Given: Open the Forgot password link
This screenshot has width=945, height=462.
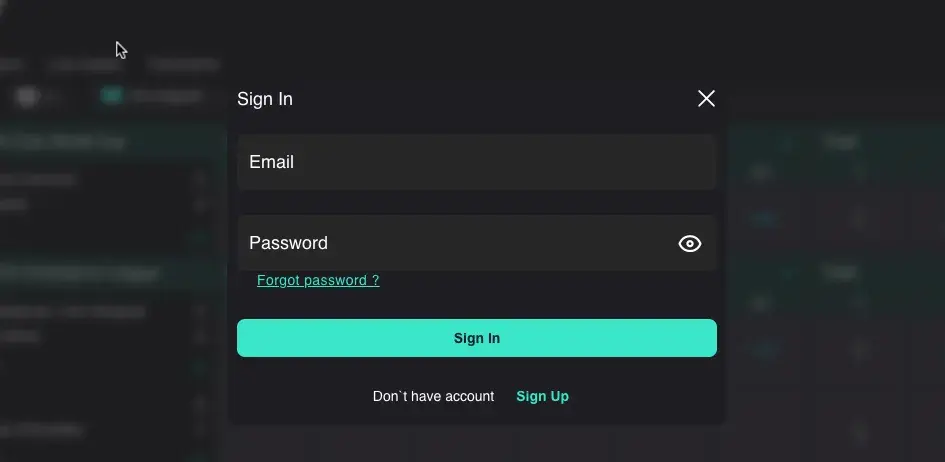Looking at the screenshot, I should (318, 281).
